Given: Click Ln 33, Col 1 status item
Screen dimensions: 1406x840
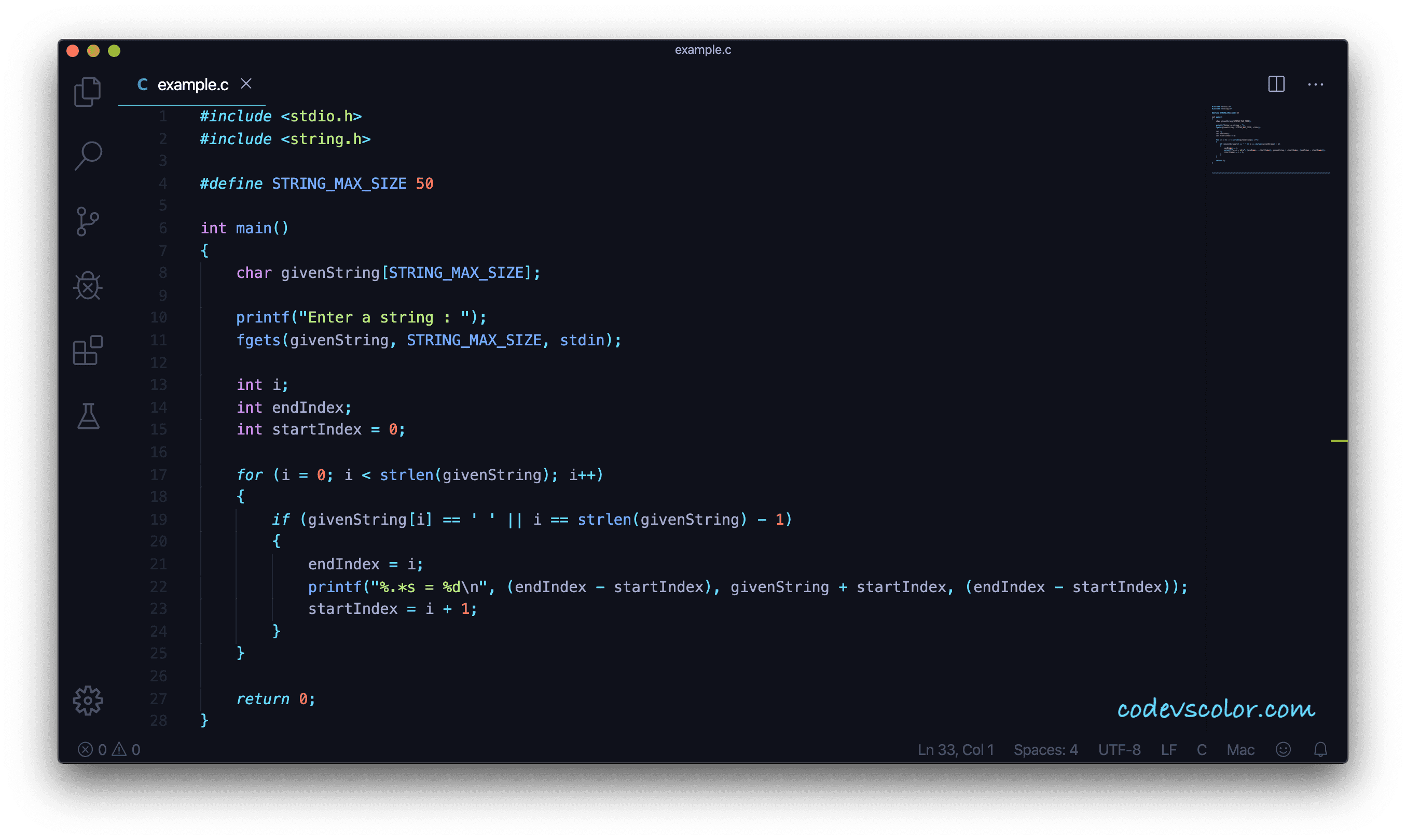Looking at the screenshot, I should point(955,749).
